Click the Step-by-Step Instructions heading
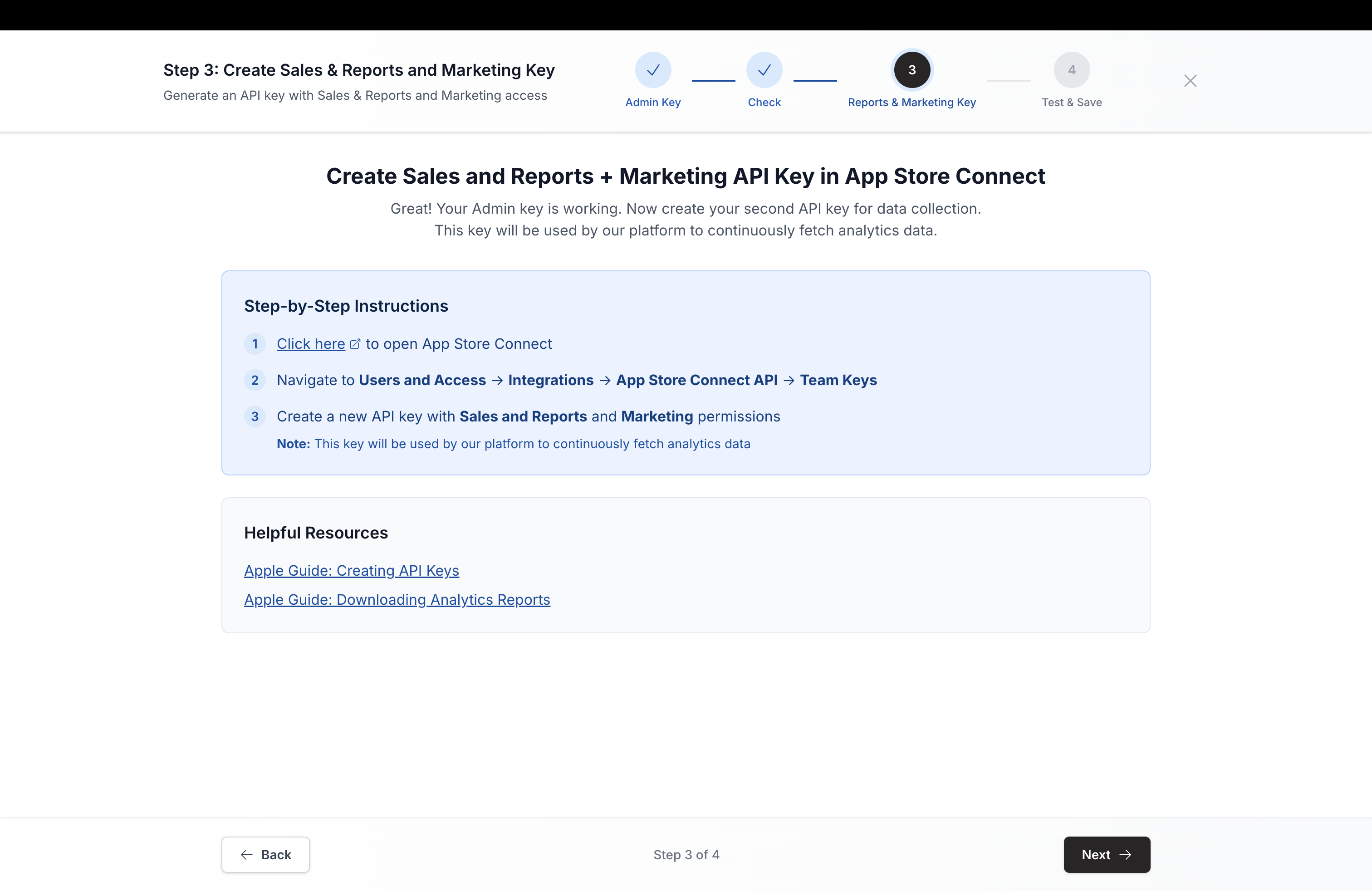 pos(346,305)
